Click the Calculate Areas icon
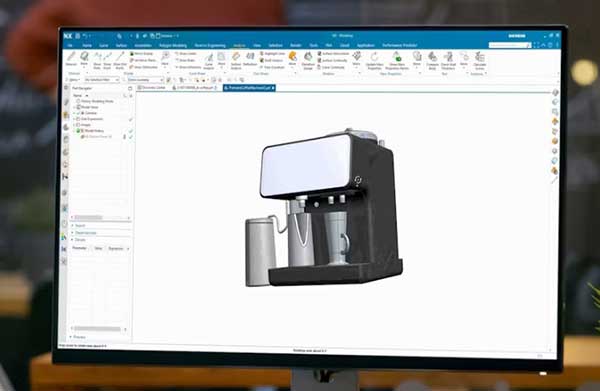 tap(479, 61)
